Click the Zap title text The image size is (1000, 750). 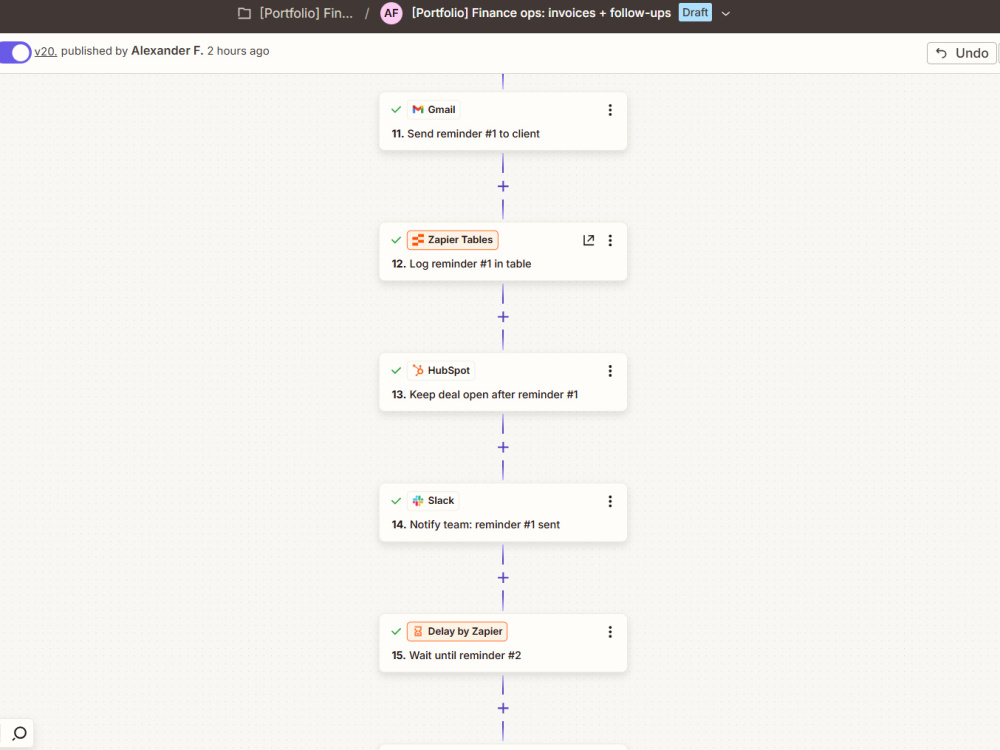tap(541, 13)
